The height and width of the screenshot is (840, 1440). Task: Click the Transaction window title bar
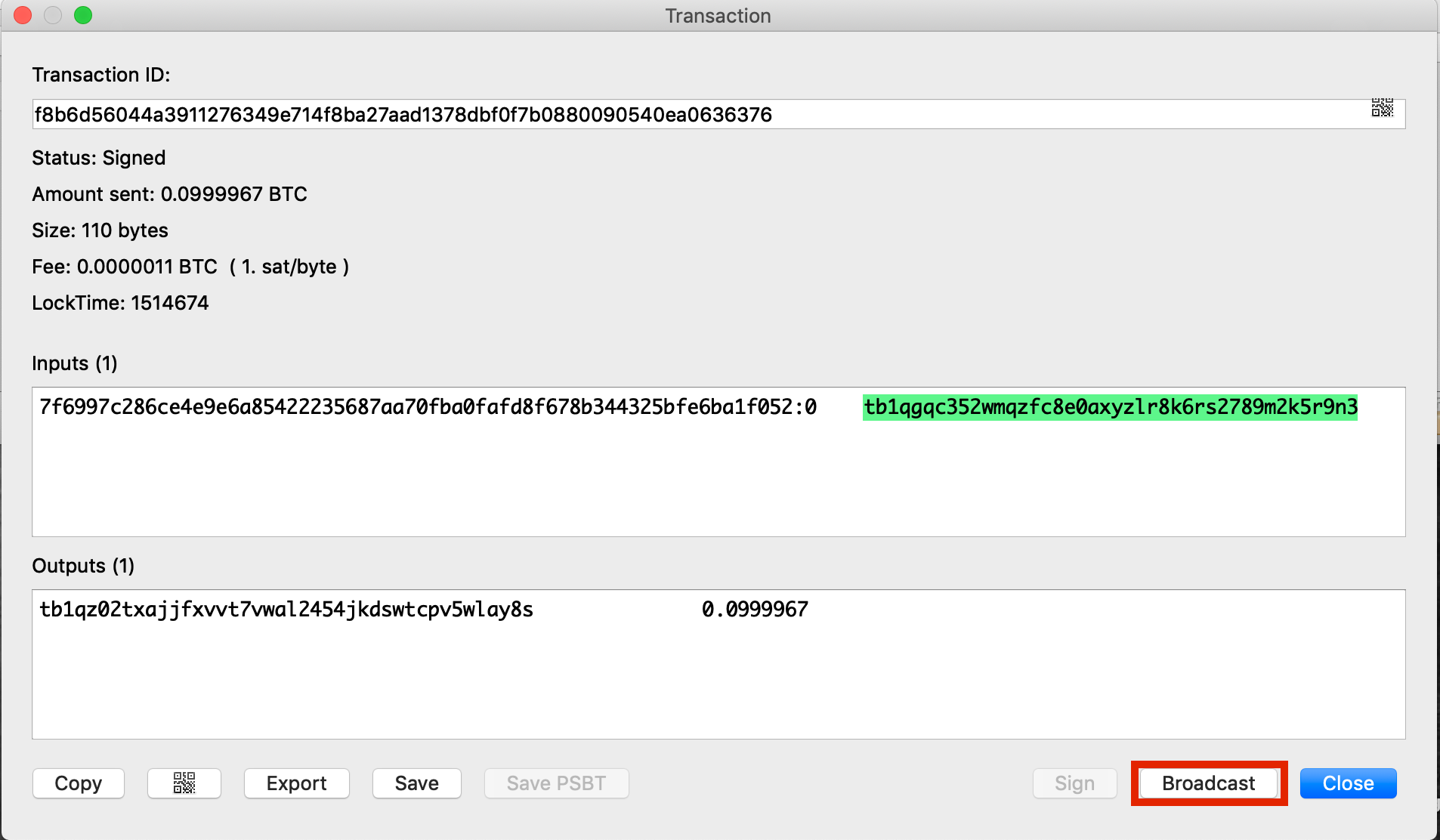point(718,16)
